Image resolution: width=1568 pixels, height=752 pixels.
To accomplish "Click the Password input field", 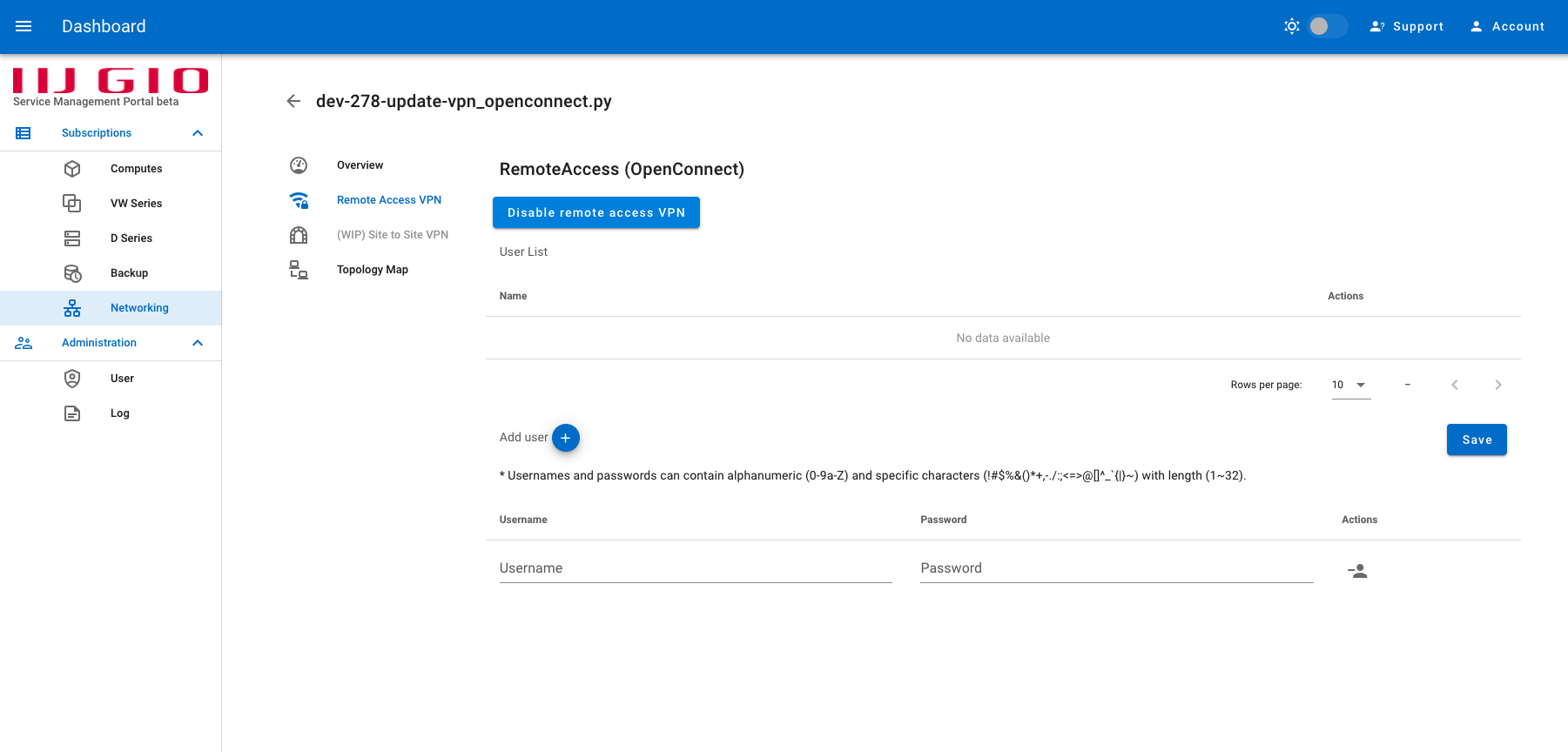I will pyautogui.click(x=1117, y=567).
